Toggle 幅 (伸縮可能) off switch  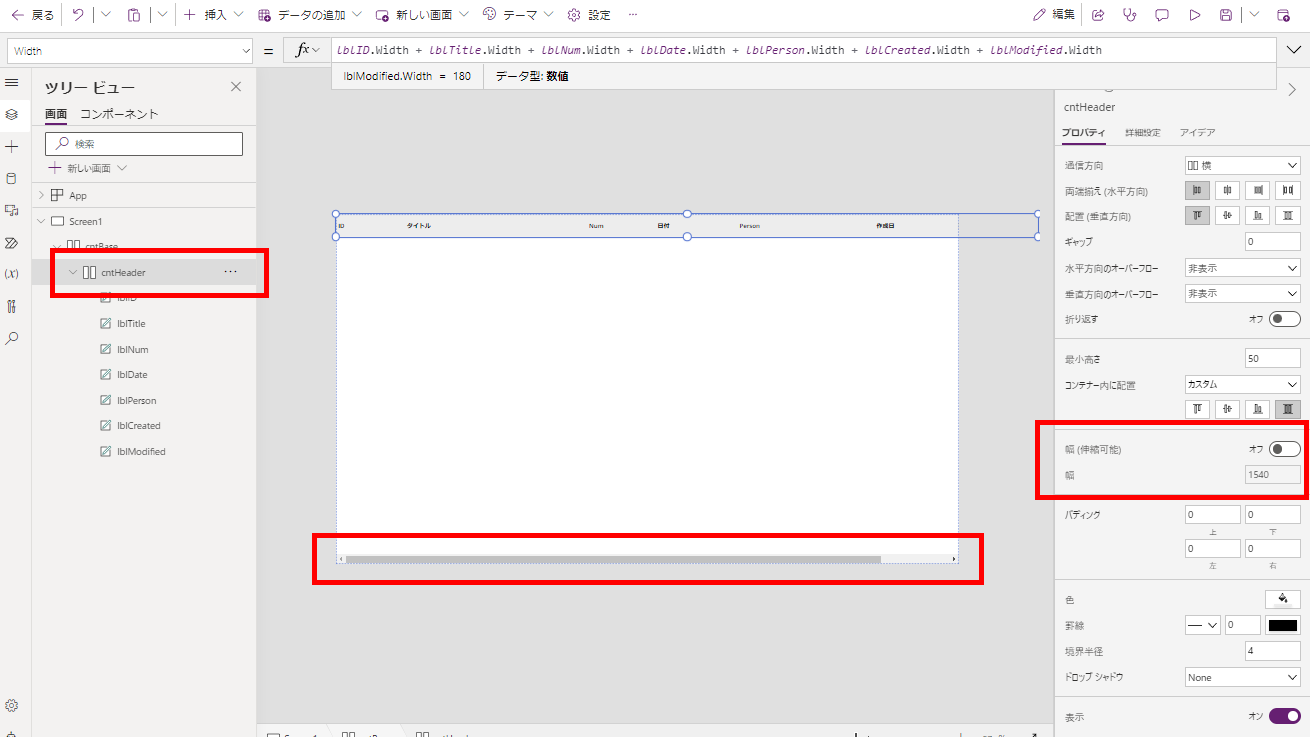pyautogui.click(x=1285, y=448)
